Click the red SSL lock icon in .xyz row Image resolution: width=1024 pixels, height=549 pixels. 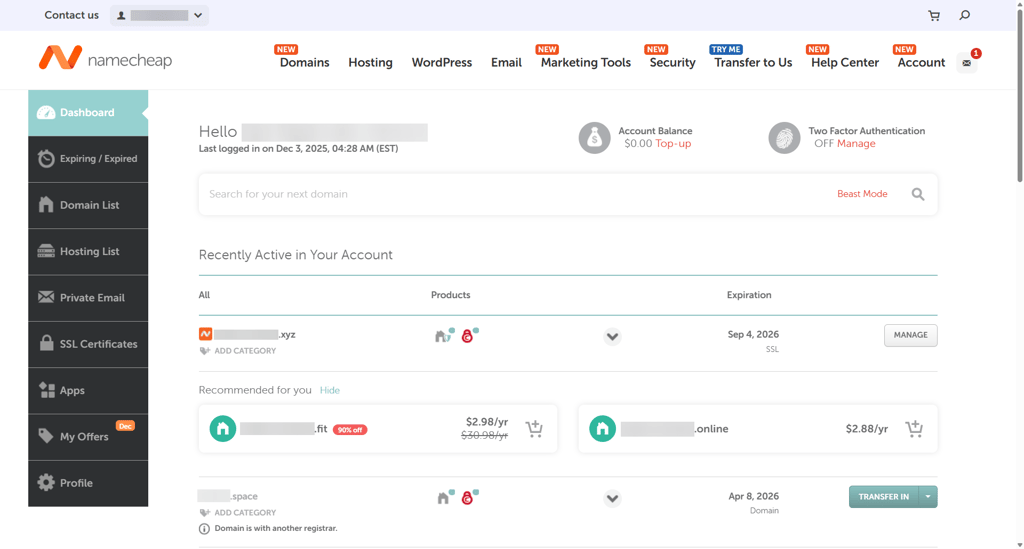tap(468, 336)
